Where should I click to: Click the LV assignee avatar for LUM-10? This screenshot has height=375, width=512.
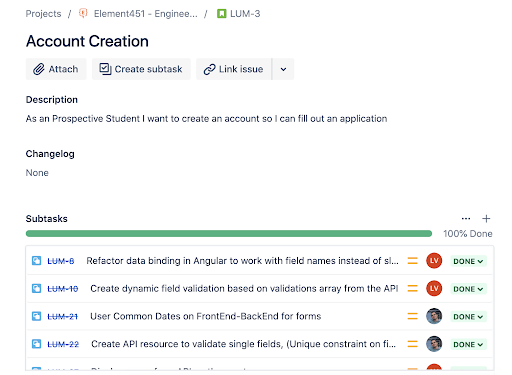click(434, 288)
